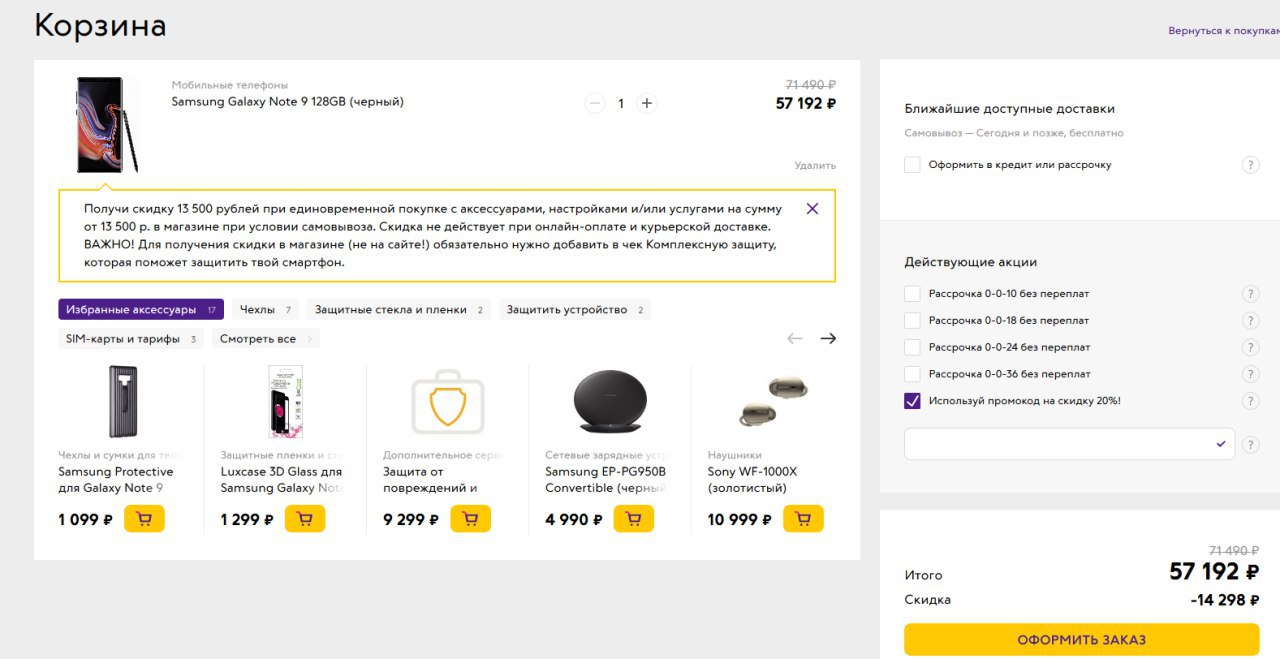Open the 'SIM-карты и тарифы' tab
This screenshot has height=659, width=1280.
[x=131, y=339]
